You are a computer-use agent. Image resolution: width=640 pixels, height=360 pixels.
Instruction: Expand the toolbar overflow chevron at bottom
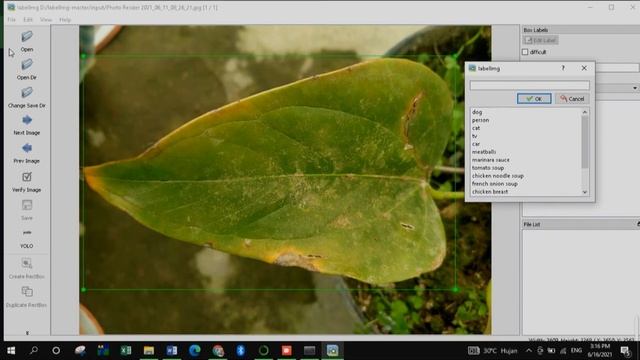click(27, 333)
